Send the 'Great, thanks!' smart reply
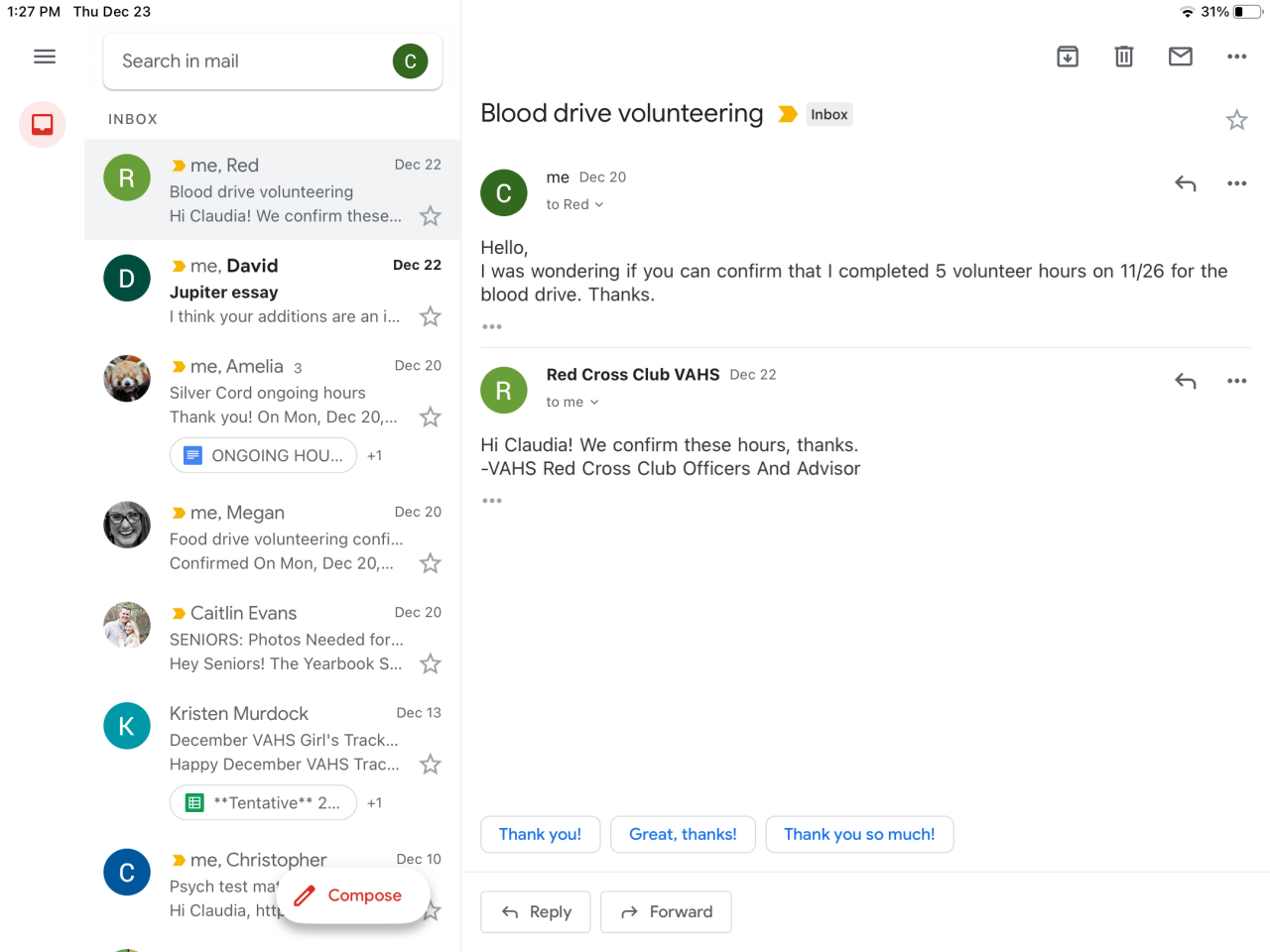 click(x=683, y=834)
